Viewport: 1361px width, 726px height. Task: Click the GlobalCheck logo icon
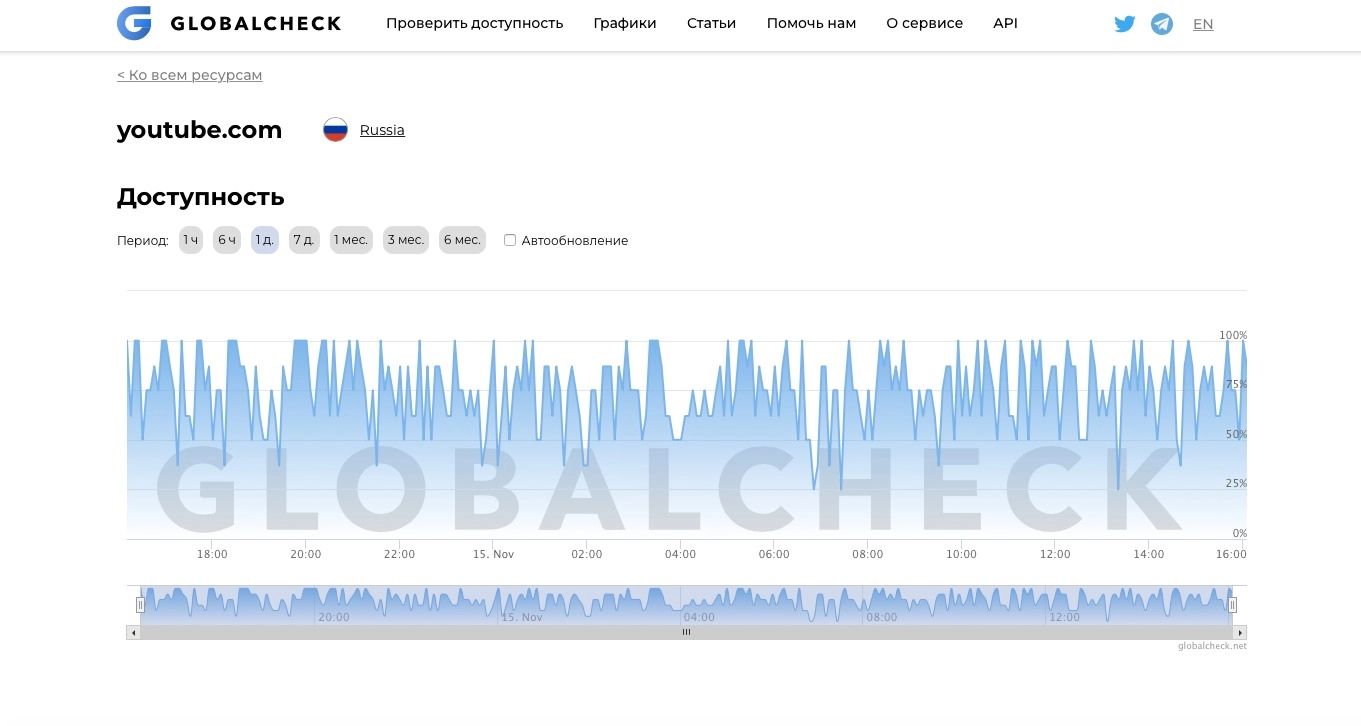134,23
